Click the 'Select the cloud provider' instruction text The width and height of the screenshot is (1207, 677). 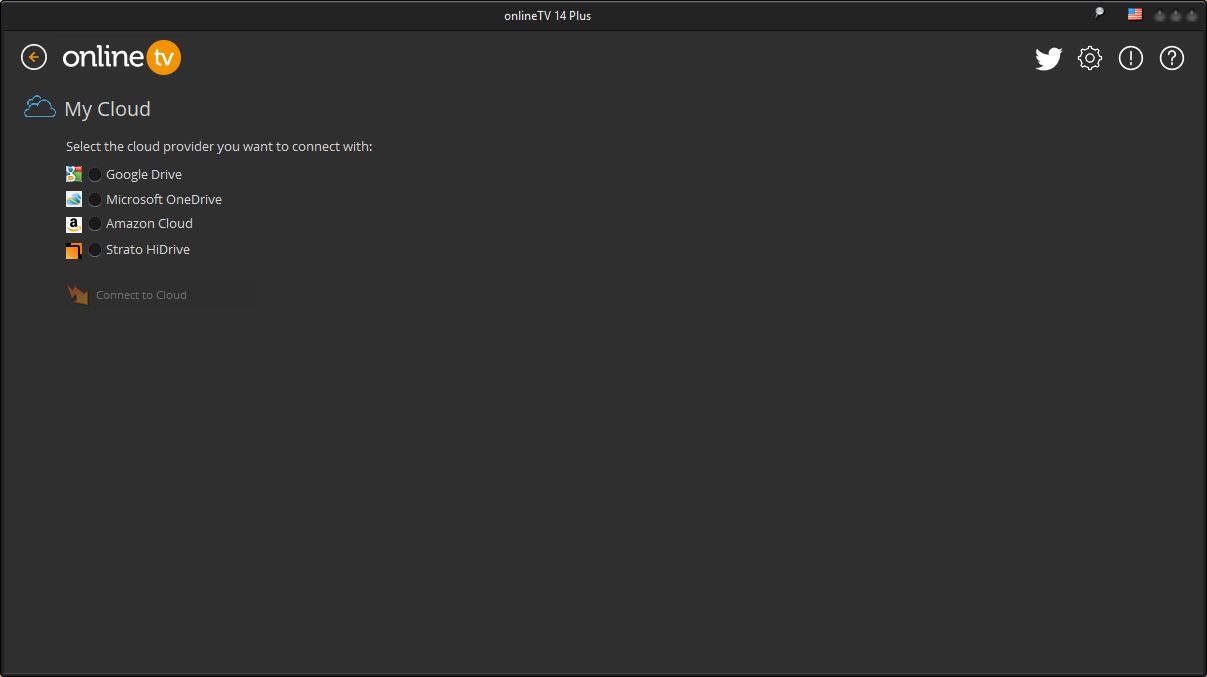pos(219,147)
